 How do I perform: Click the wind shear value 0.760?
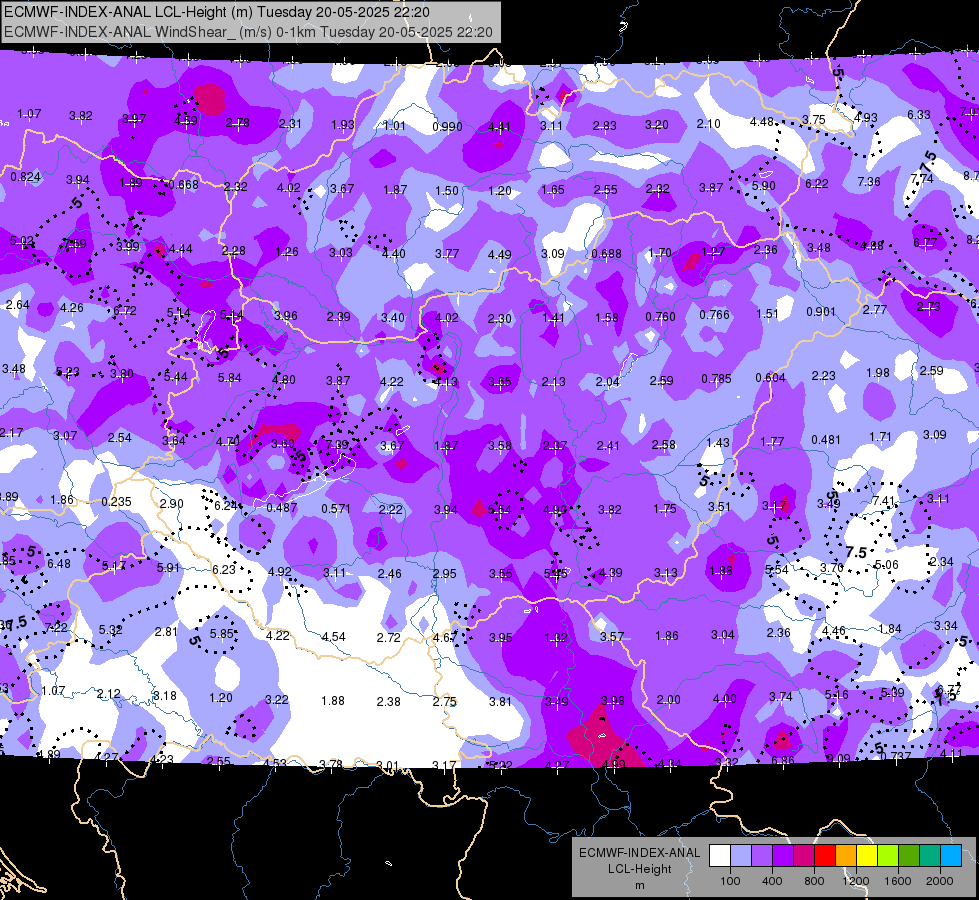coord(660,317)
